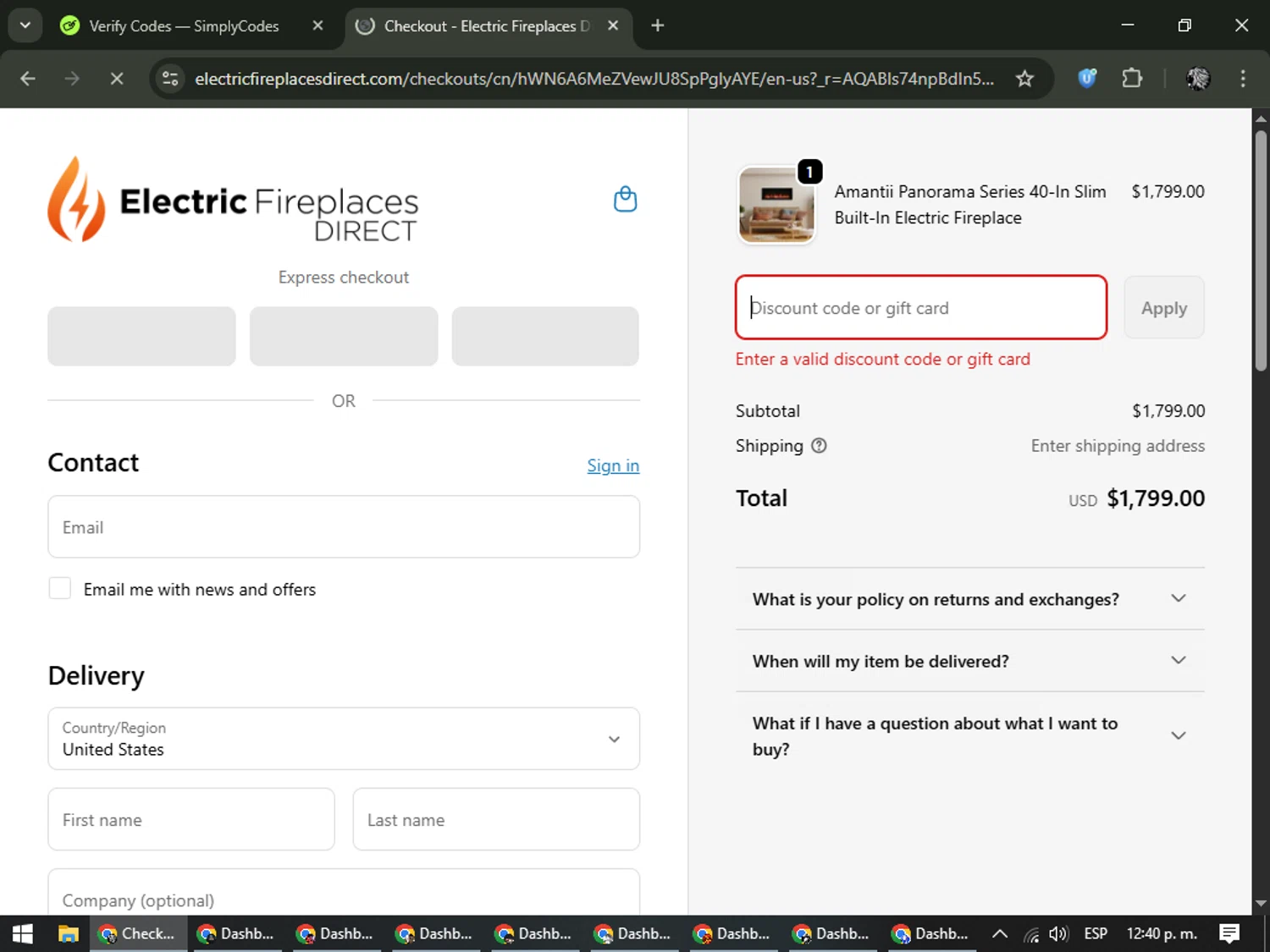Open File Explorer from taskbar
Viewport: 1270px width, 952px height.
[x=68, y=933]
